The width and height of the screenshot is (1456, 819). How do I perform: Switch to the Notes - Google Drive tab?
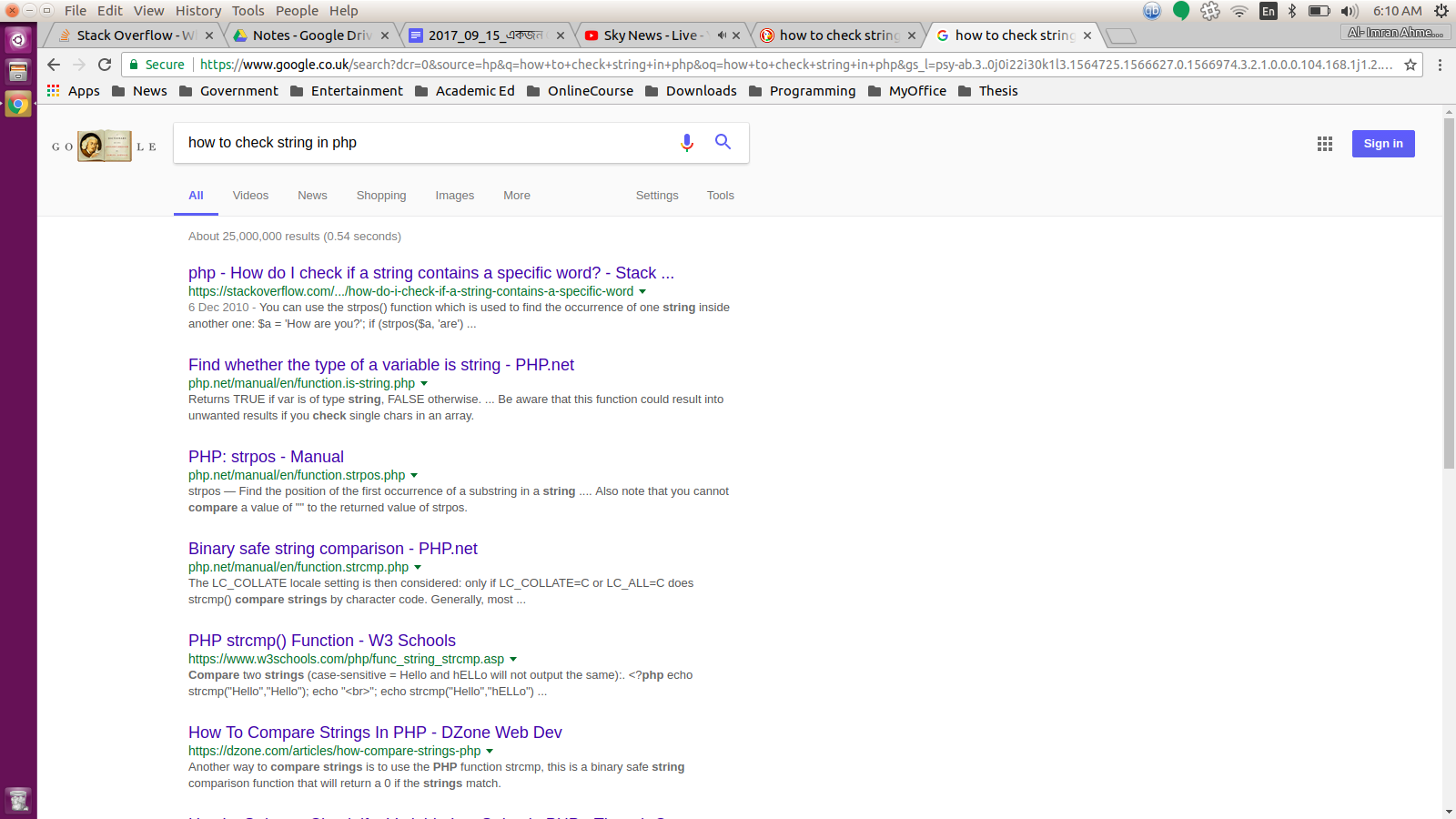pyautogui.click(x=309, y=35)
